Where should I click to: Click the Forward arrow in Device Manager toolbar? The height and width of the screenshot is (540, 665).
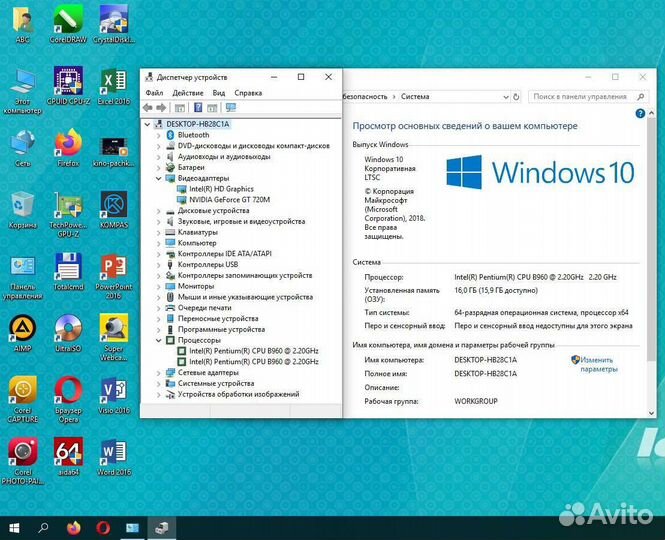[x=161, y=108]
